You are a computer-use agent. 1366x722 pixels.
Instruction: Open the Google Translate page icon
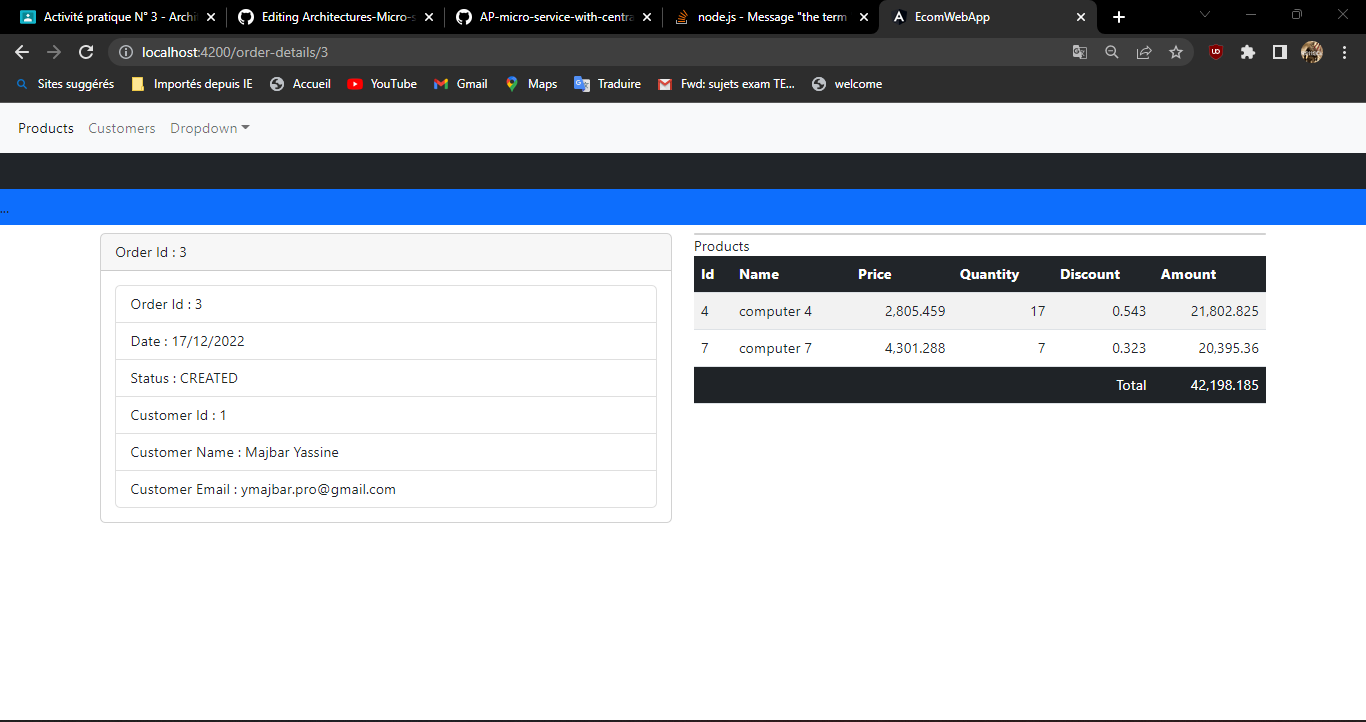point(1080,52)
